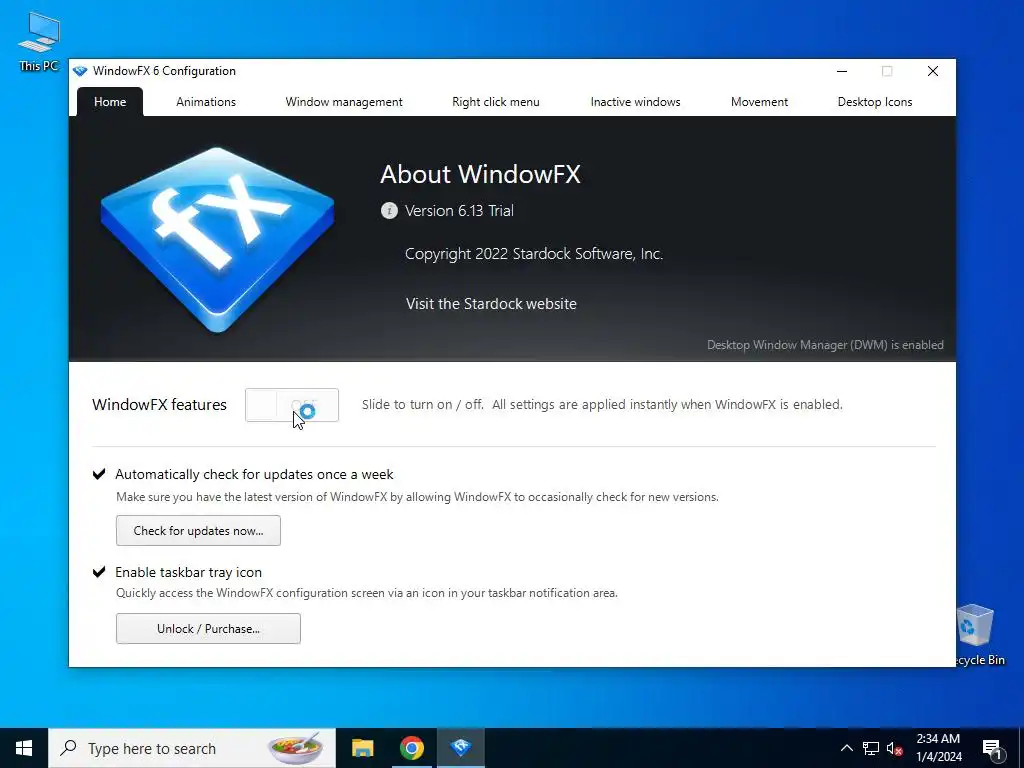The image size is (1024, 768).
Task: Open the Window management tab
Action: [x=344, y=102]
